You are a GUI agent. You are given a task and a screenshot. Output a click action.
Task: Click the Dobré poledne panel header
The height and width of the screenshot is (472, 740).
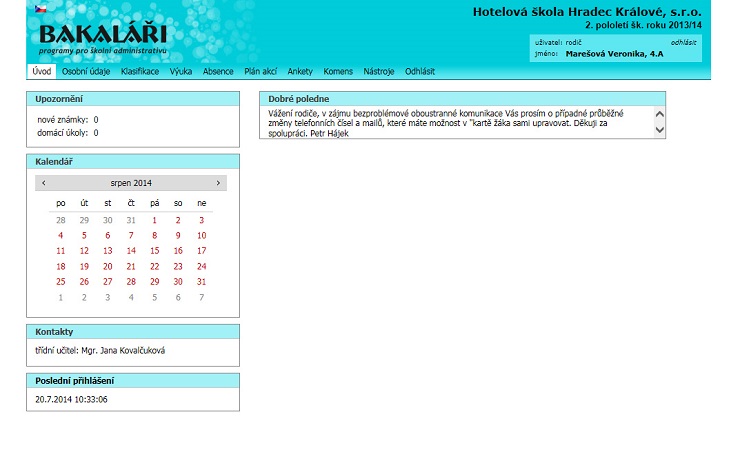point(462,99)
